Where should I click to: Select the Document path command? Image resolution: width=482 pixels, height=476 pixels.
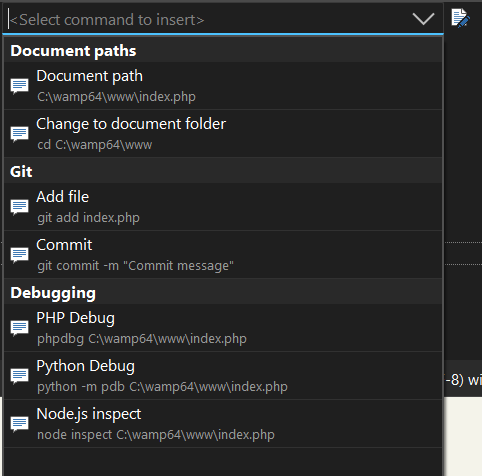click(223, 86)
